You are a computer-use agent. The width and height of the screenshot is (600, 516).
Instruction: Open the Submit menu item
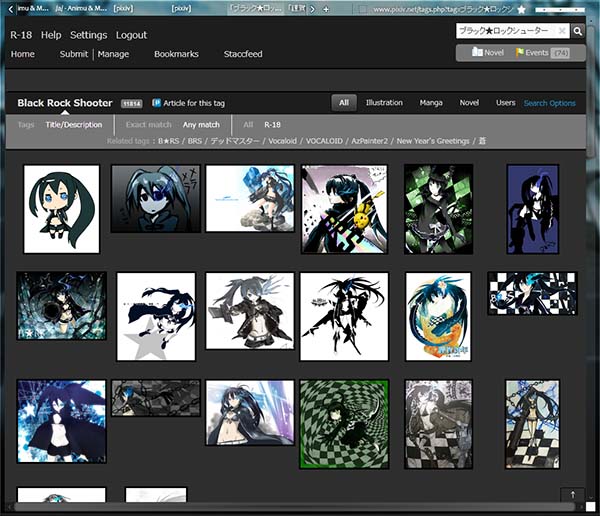[x=74, y=54]
